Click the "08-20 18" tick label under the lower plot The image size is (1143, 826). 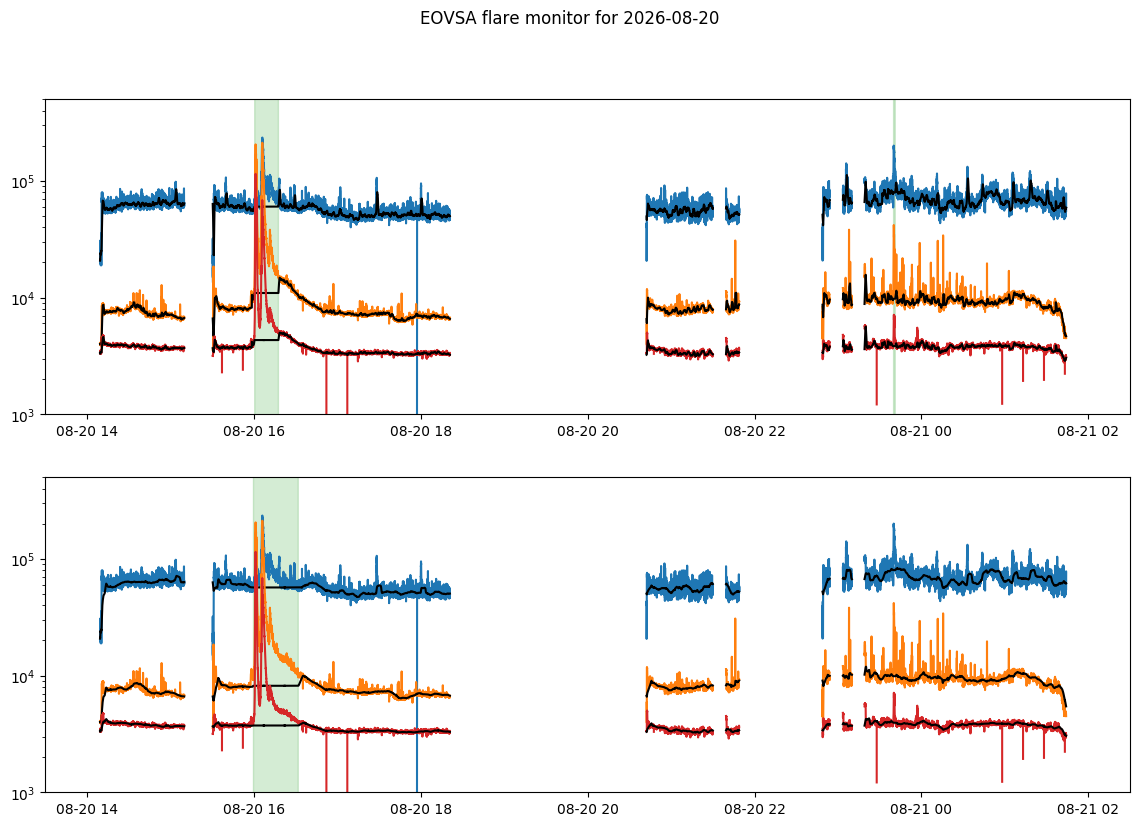click(421, 809)
